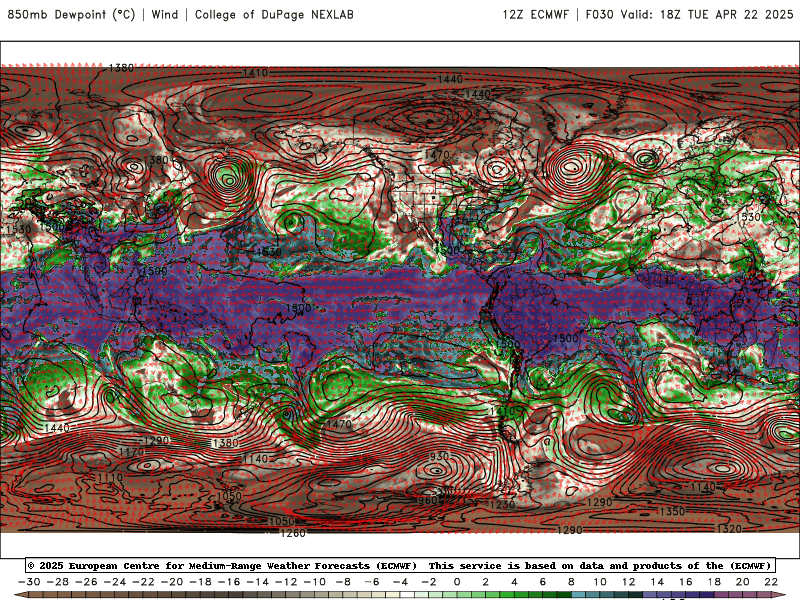Click the 1230 contour label on the map
The height and width of the screenshot is (600, 800).
point(502,505)
